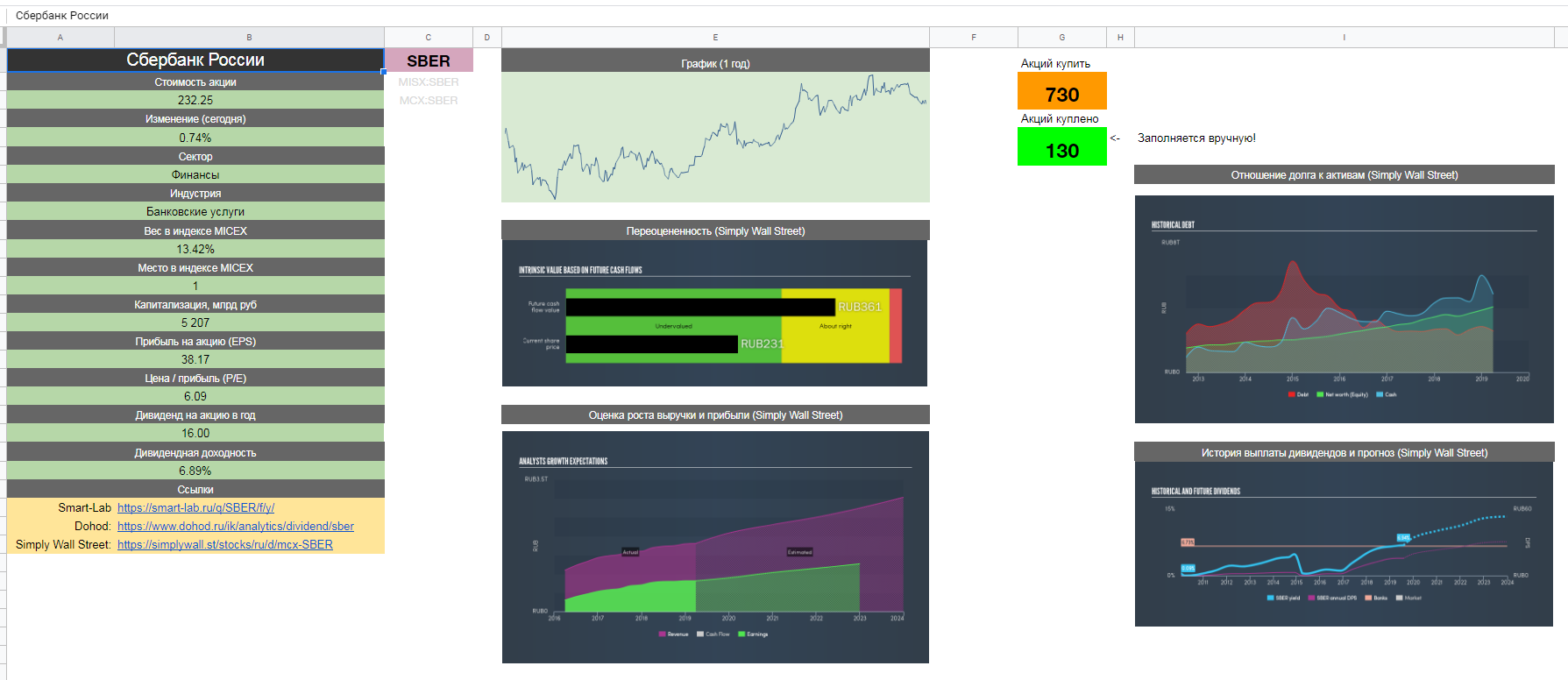1568x680 pixels.
Task: Click the Дивидендная доходность header cell
Action: coord(195,452)
